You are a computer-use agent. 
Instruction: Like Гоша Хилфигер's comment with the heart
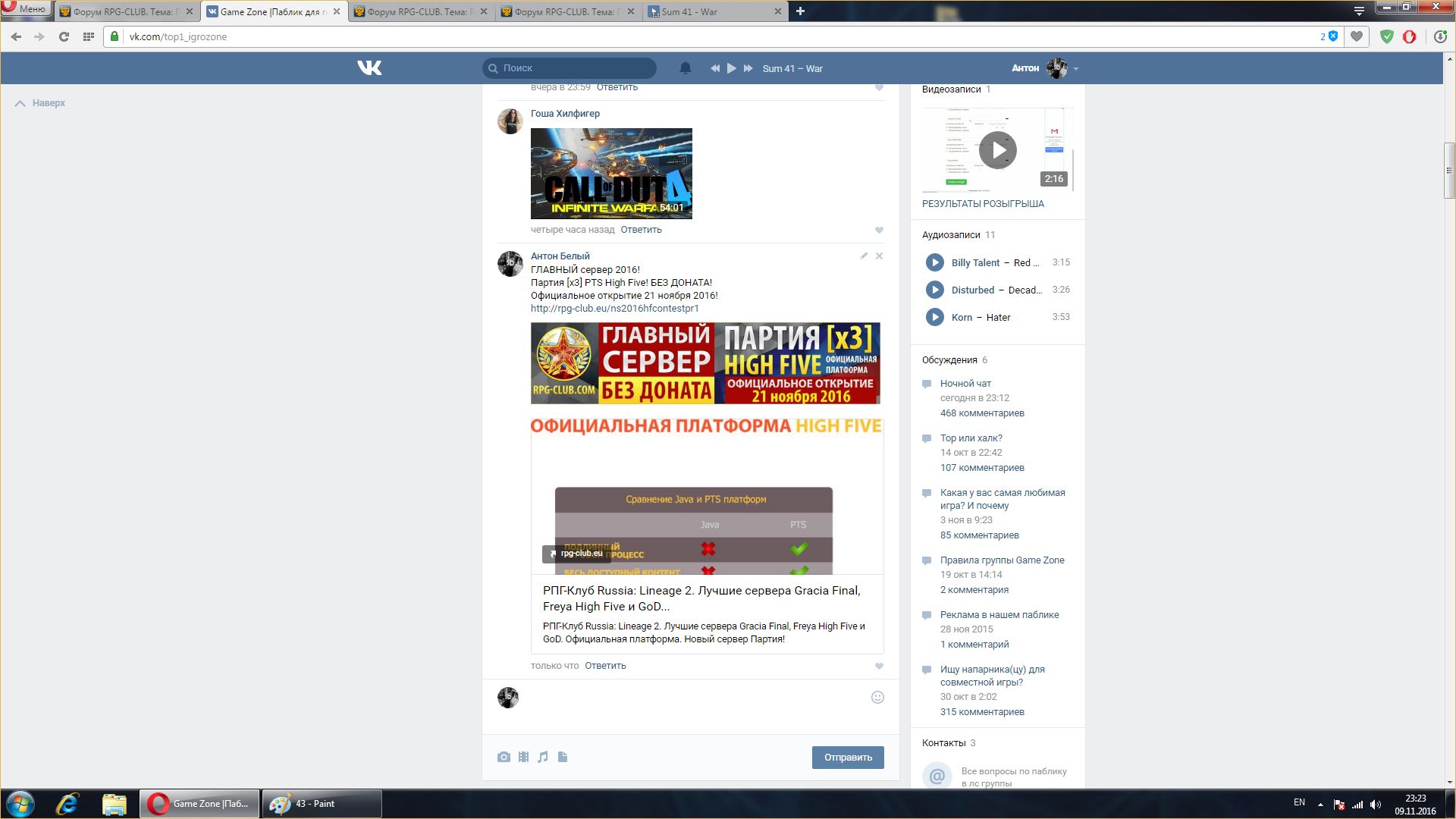coord(879,230)
